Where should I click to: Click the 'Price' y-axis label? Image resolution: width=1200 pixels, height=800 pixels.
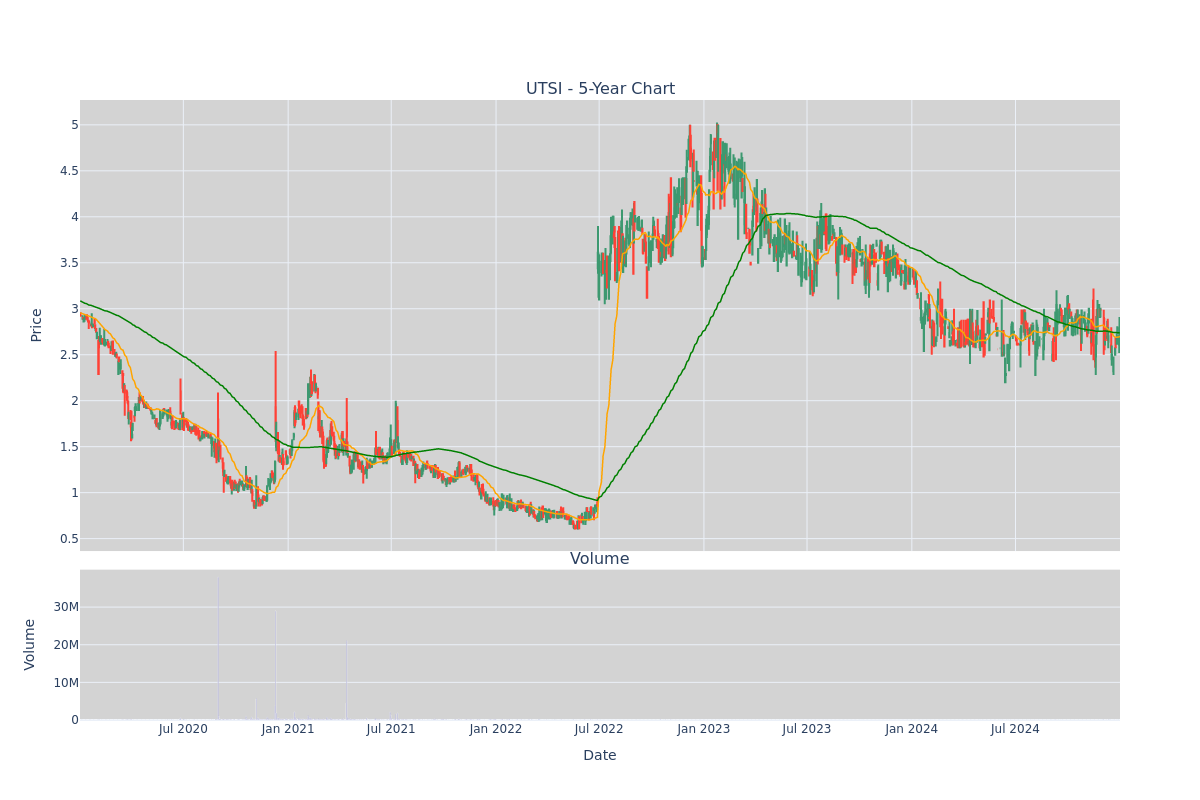click(37, 325)
